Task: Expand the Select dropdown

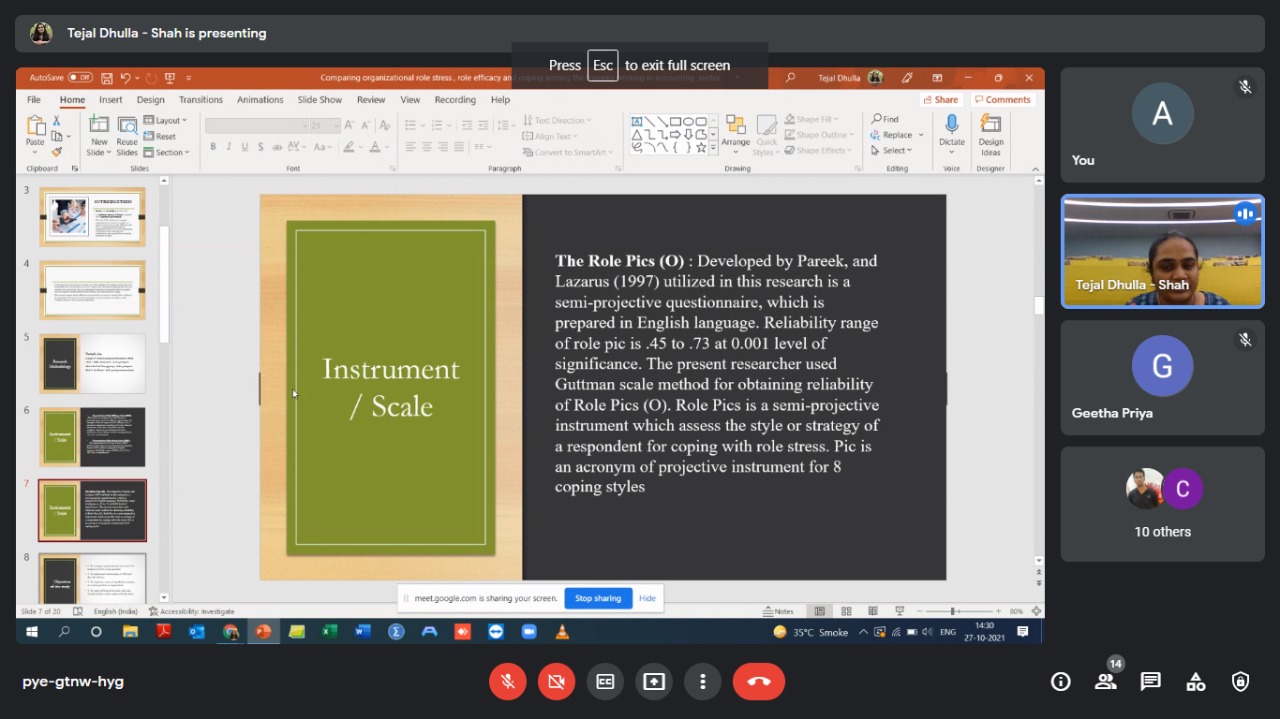Action: tap(890, 151)
